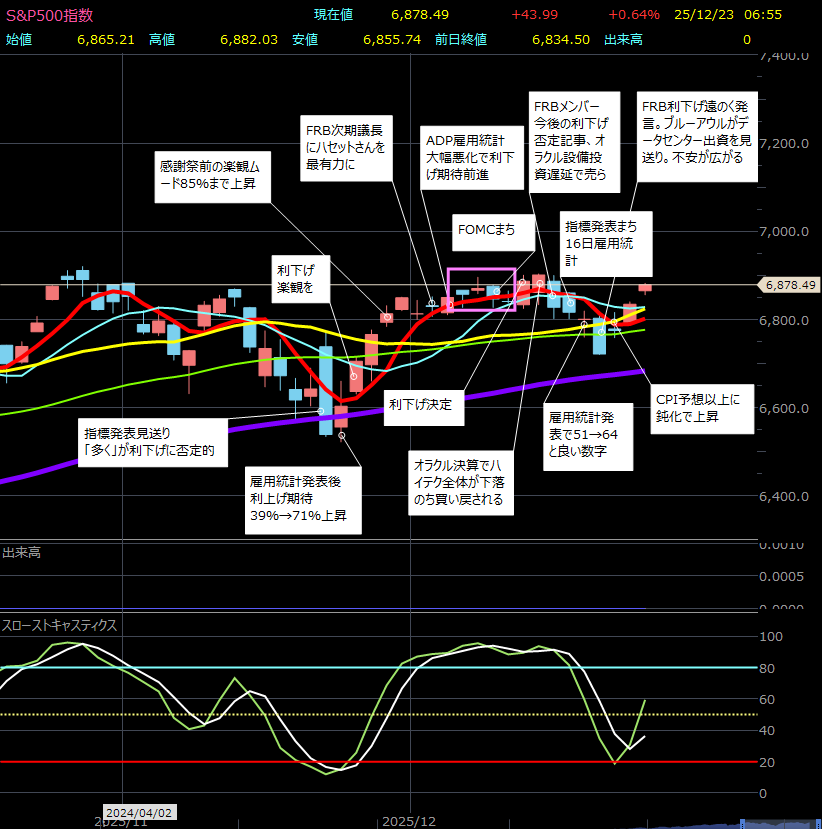Select the 利下げ決定 annotation label
The image size is (822, 829).
click(x=420, y=404)
